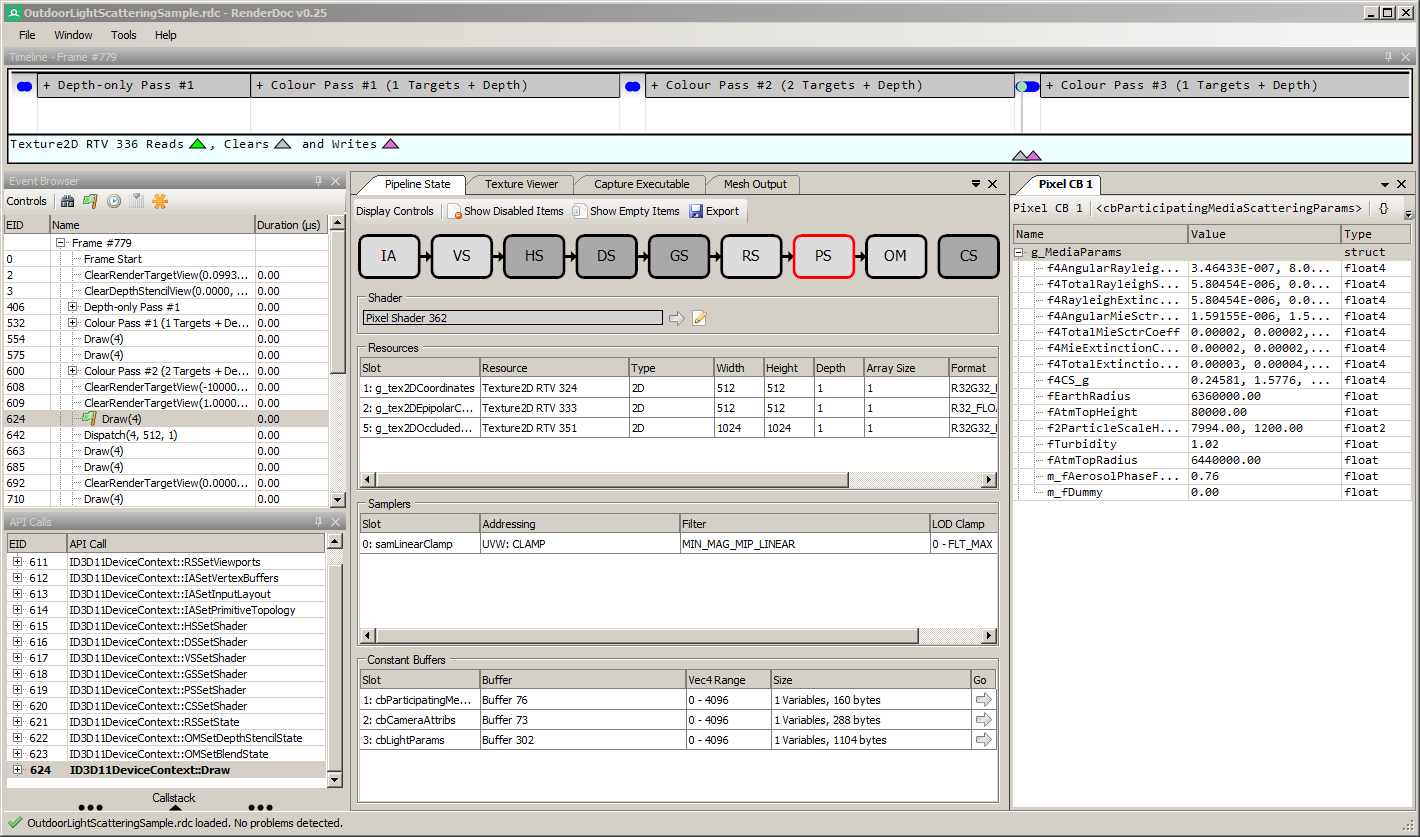Click the orange asterisk icon in Event Browser
Image resolution: width=1420 pixels, height=837 pixels.
tap(160, 201)
